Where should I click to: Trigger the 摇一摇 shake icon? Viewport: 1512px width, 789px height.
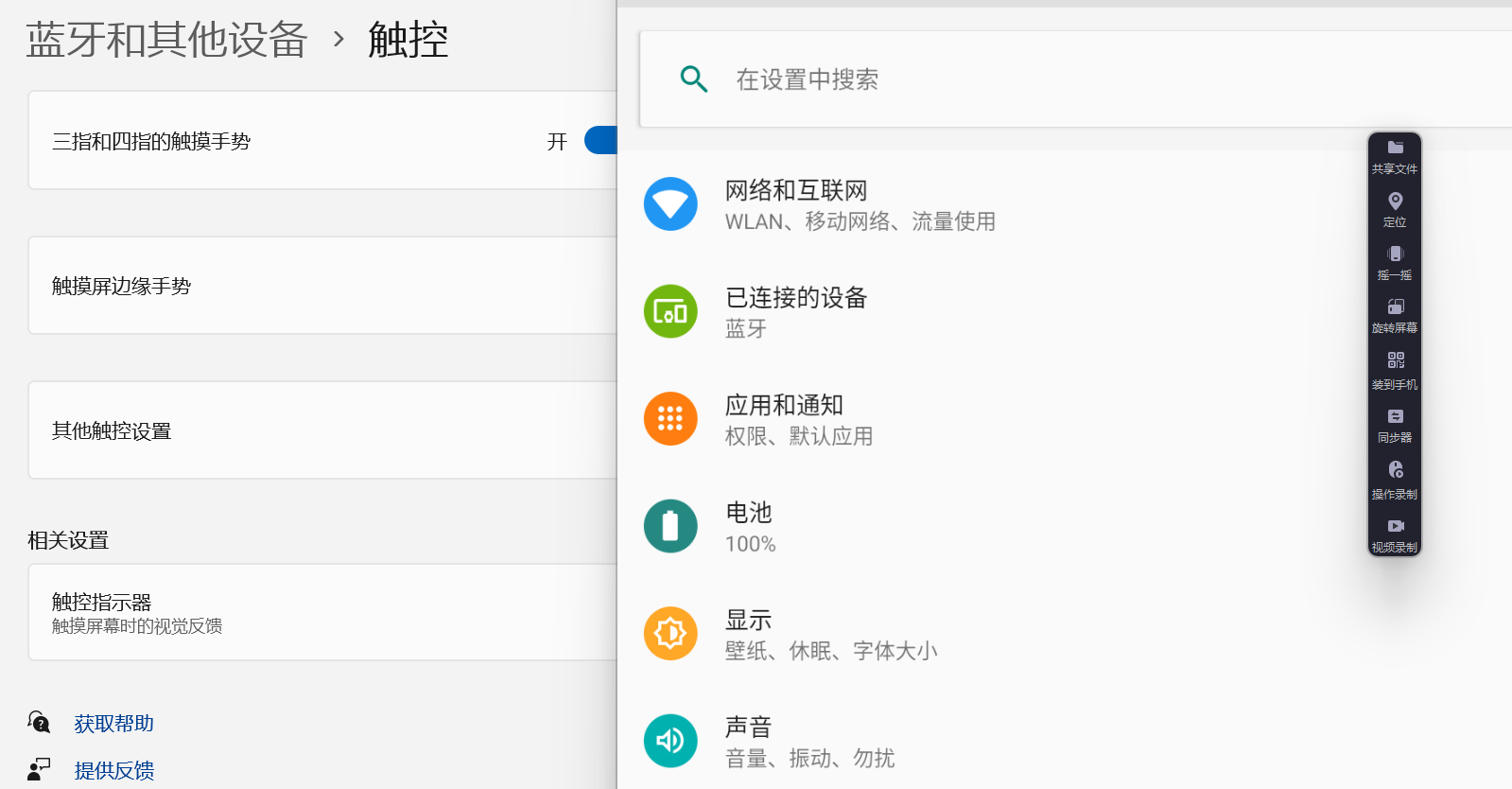[x=1395, y=261]
